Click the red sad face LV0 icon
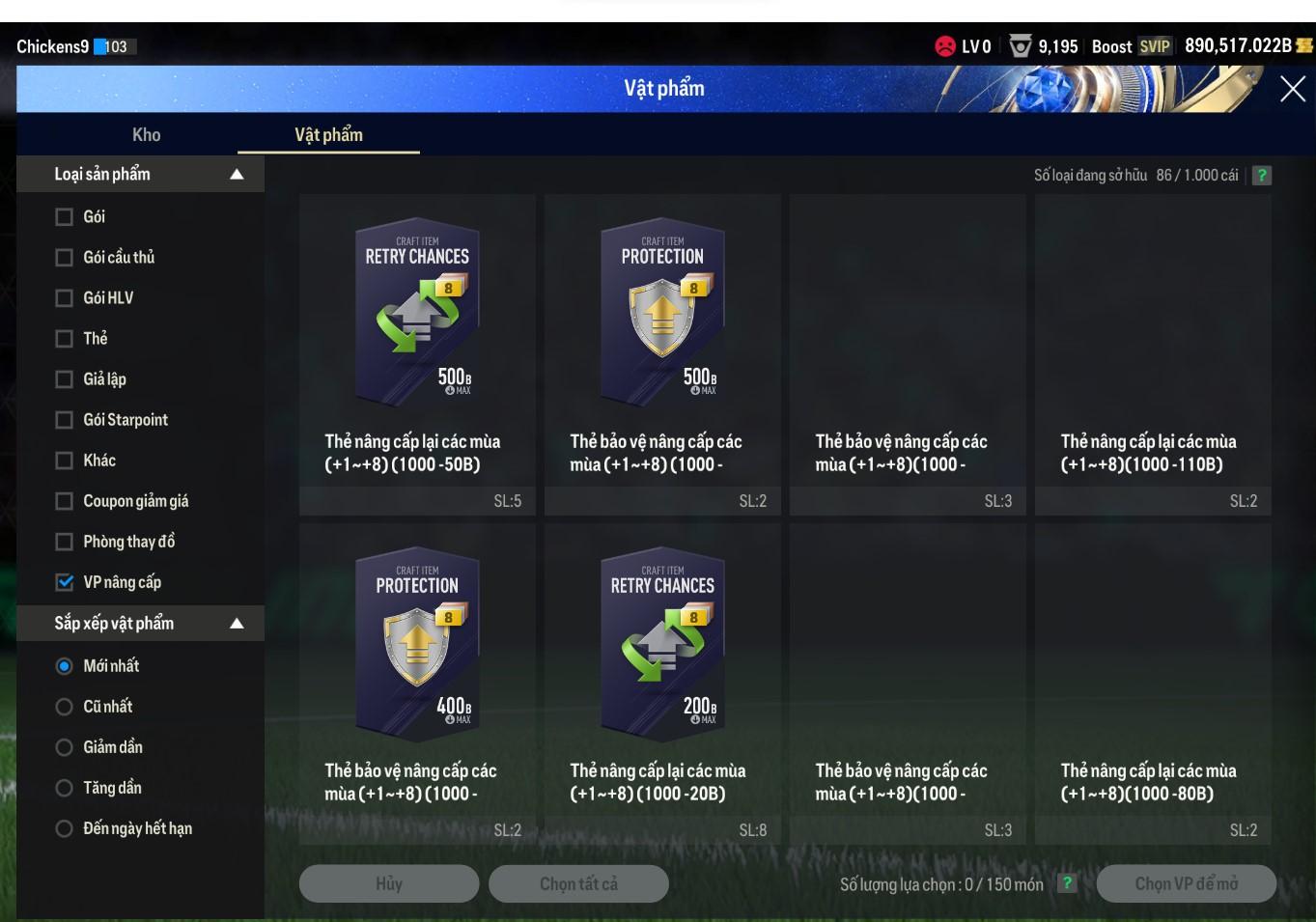Image resolution: width=1316 pixels, height=922 pixels. click(945, 46)
